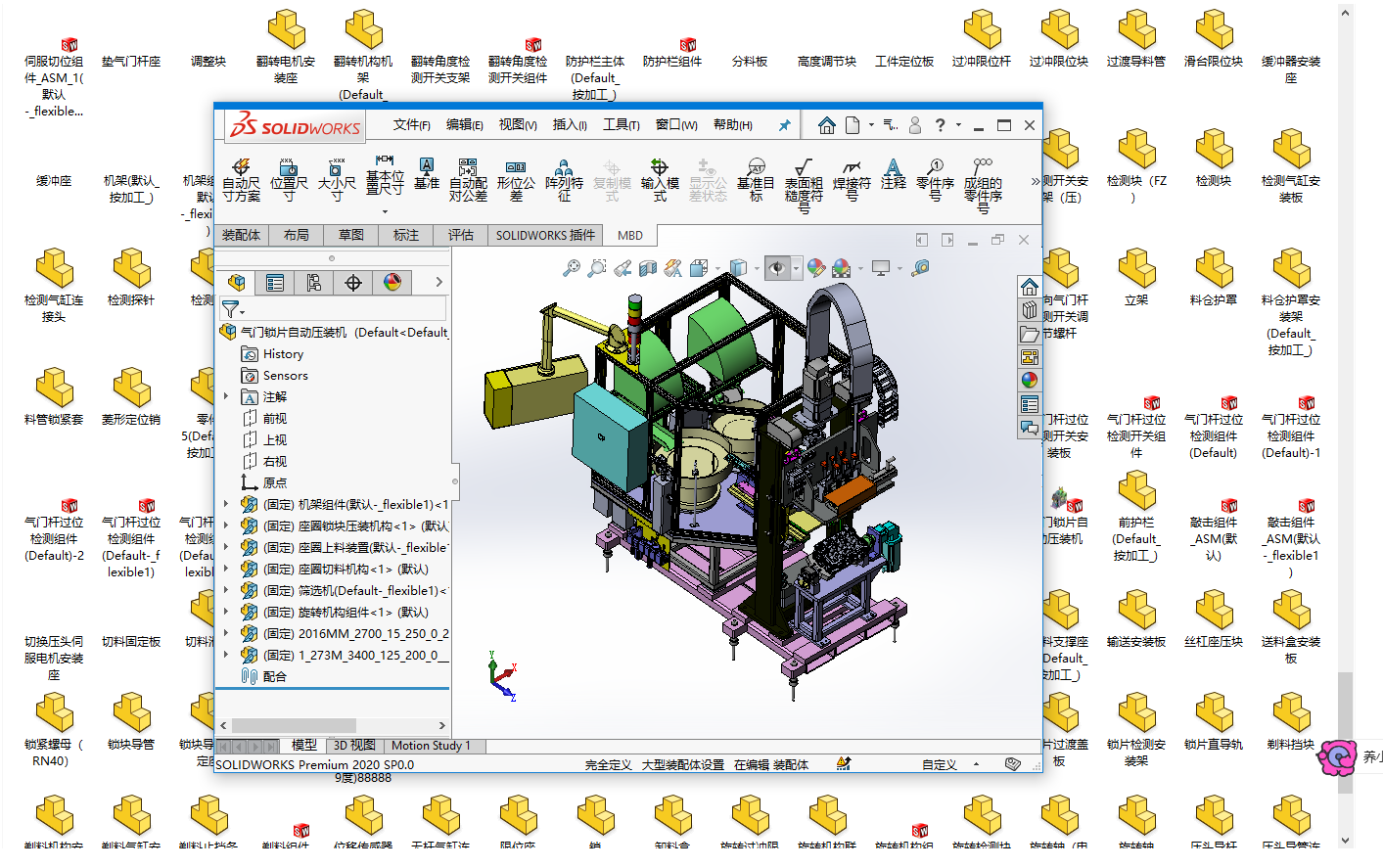Screen dimensions: 1383x868
Task: Open the 基本位置尺寸 dropdown arrow
Action: pos(385,211)
